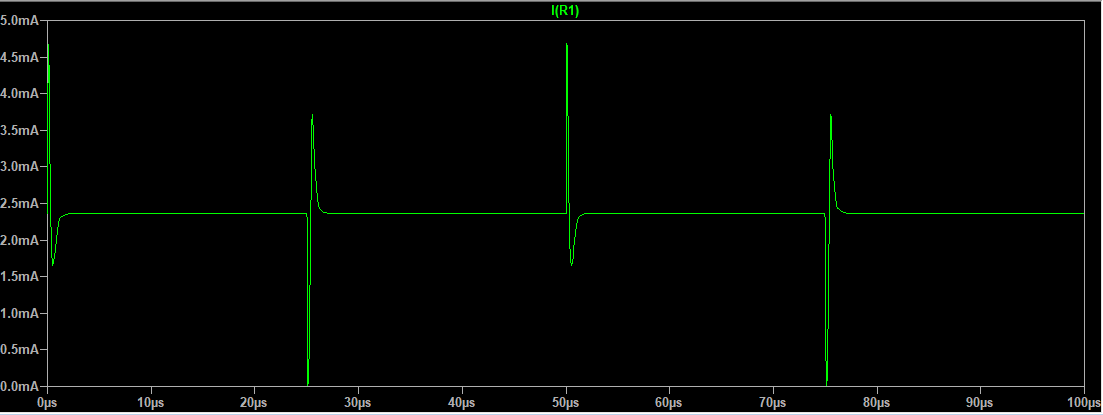Click the 90µs time axis label

click(980, 403)
